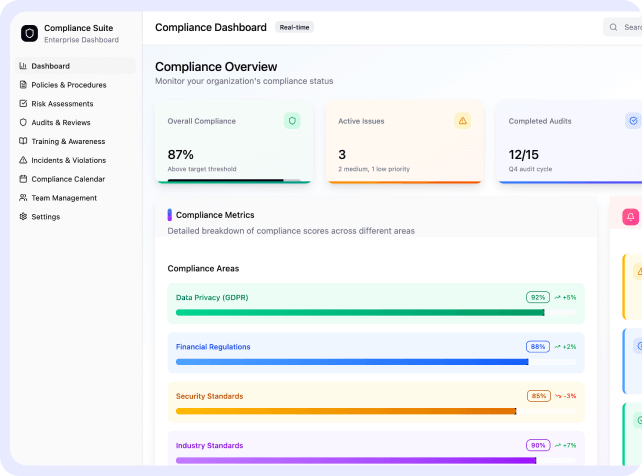Open Audits & Reviews section

(x=60, y=123)
